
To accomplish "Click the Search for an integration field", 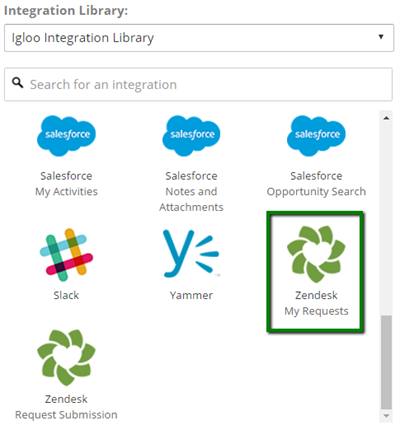I will (198, 84).
